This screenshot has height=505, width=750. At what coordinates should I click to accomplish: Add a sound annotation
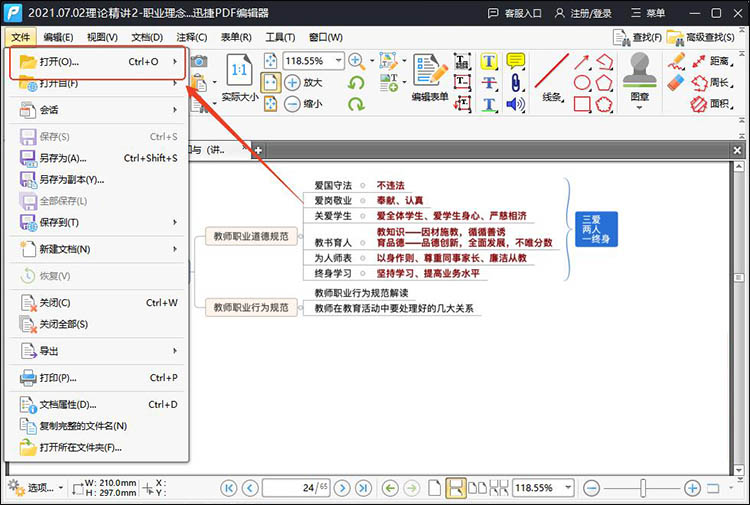click(x=516, y=104)
